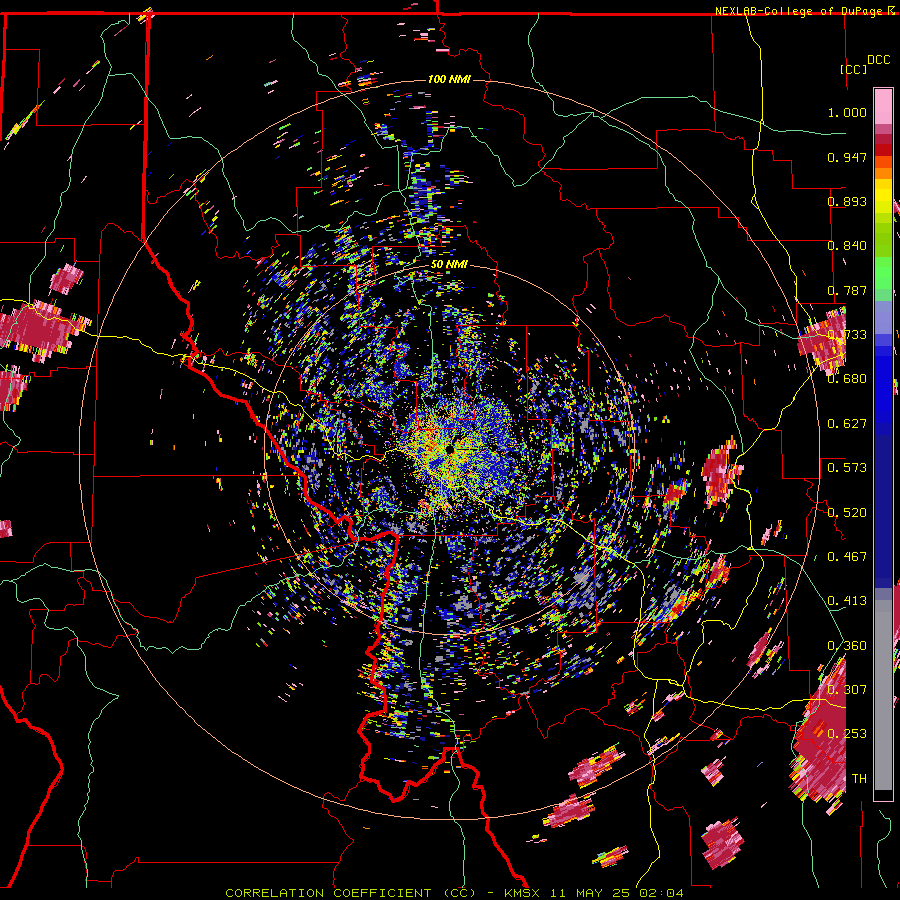Click the pink band of the color scale
900x900 pixels.
(x=883, y=106)
